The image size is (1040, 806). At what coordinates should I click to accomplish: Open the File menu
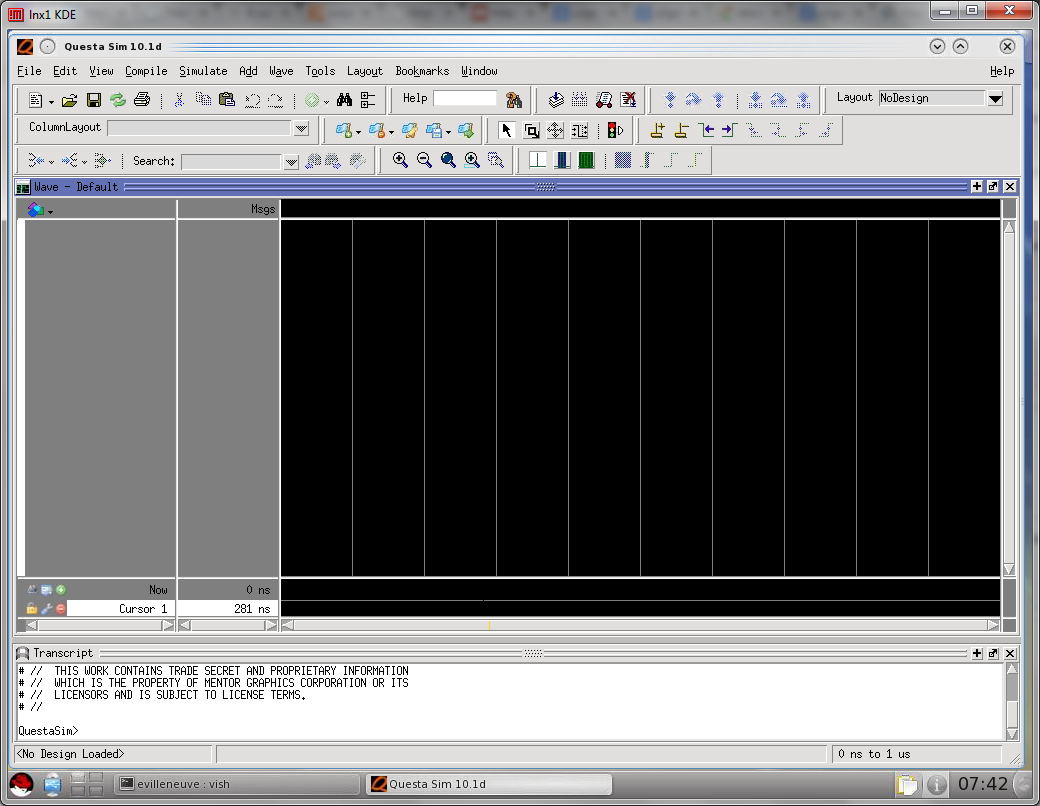(x=29, y=71)
